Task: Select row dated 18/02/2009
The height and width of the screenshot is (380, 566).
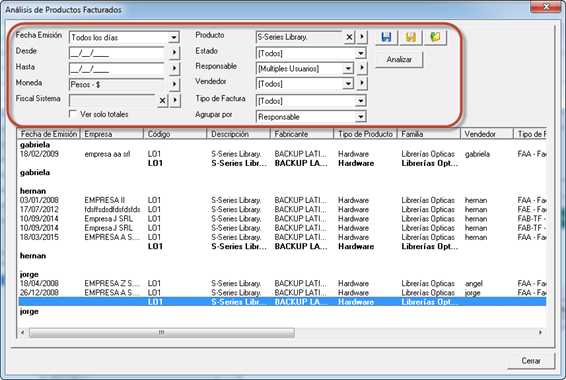Action: (282, 154)
